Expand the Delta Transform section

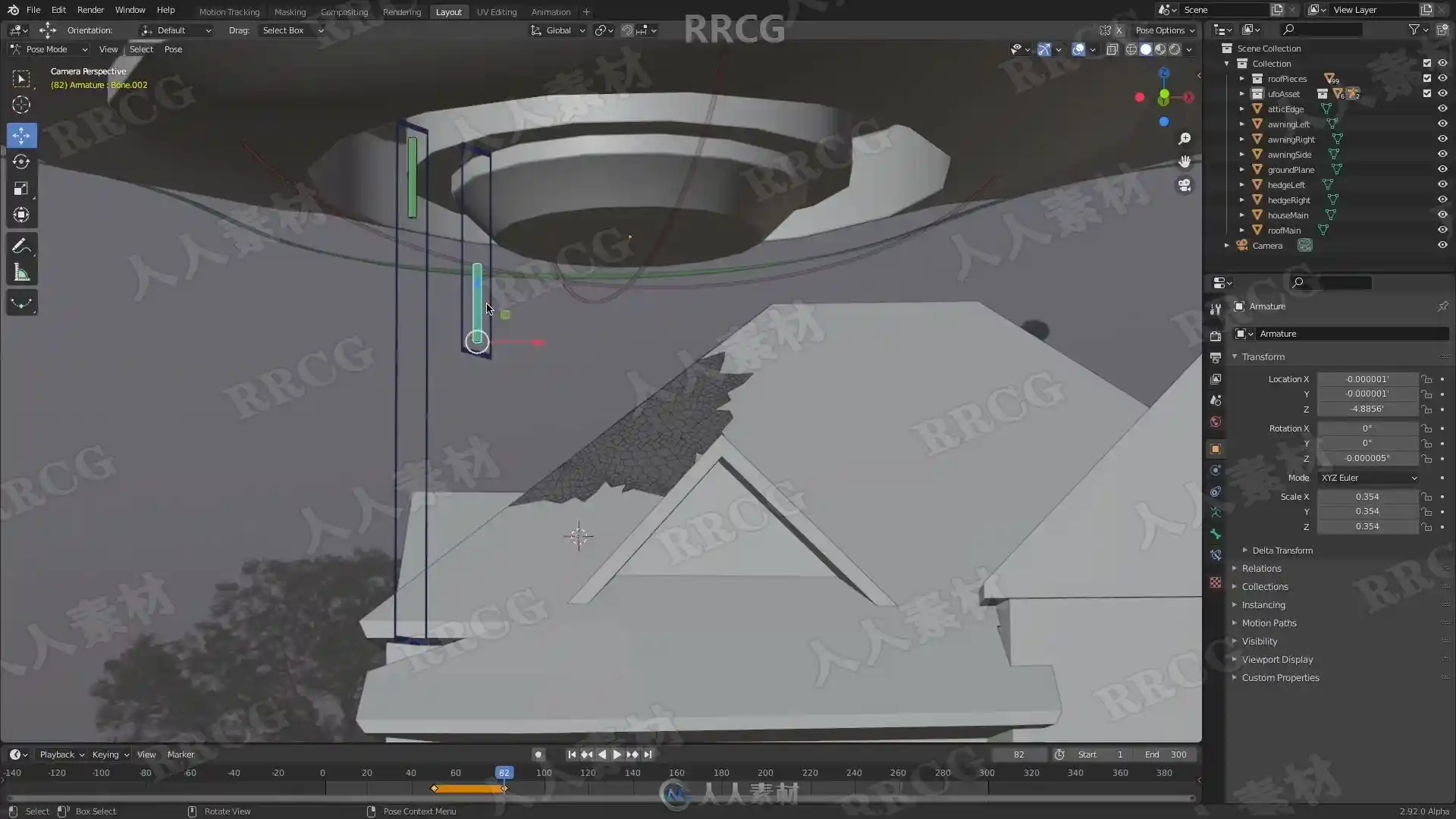1282,551
